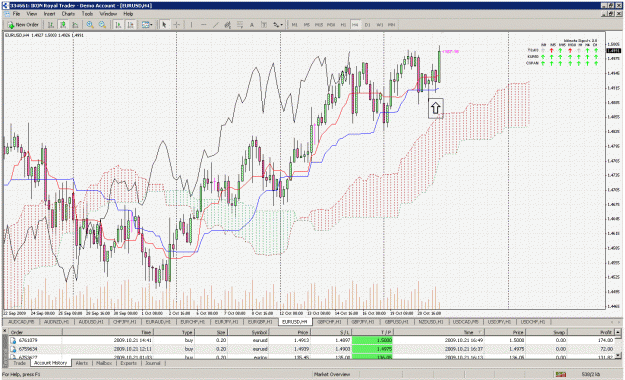Image resolution: width=625 pixels, height=380 pixels.
Task: Sort history by the Profit column header
Action: pos(591,332)
